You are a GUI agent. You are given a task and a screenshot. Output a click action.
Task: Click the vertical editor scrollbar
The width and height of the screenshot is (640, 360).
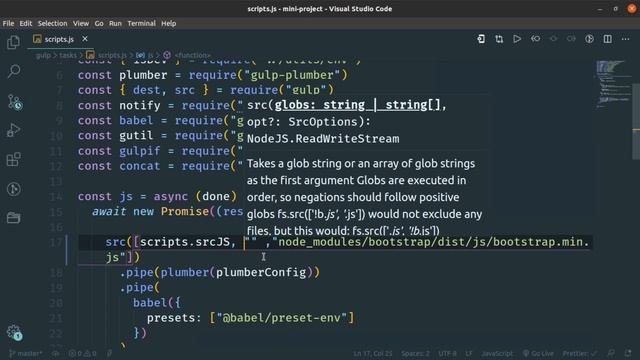click(636, 121)
